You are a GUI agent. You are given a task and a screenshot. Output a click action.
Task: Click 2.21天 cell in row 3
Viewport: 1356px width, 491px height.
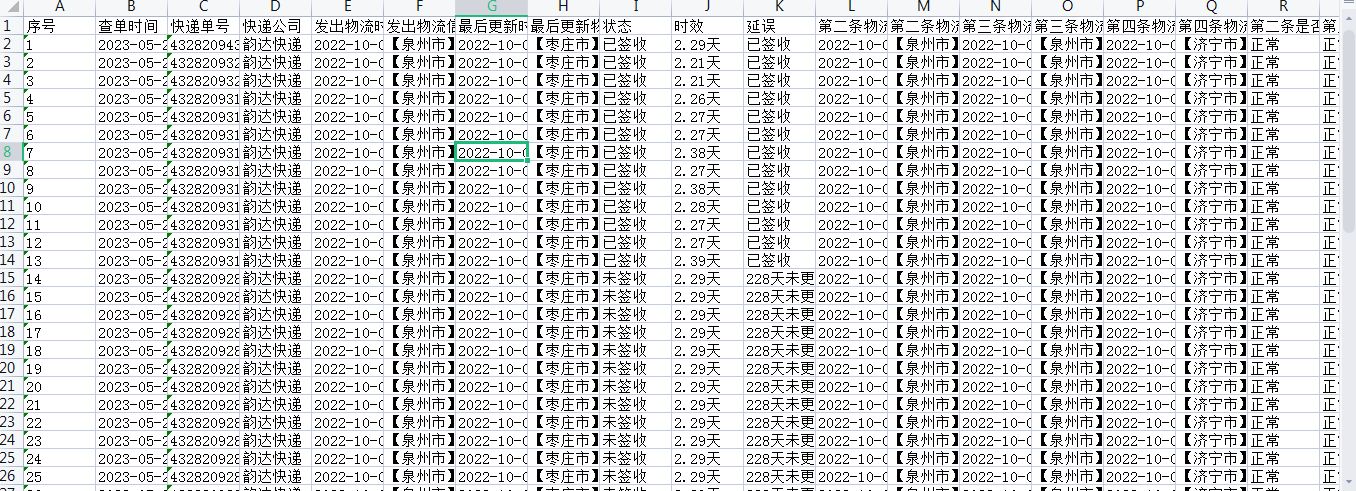(708, 62)
